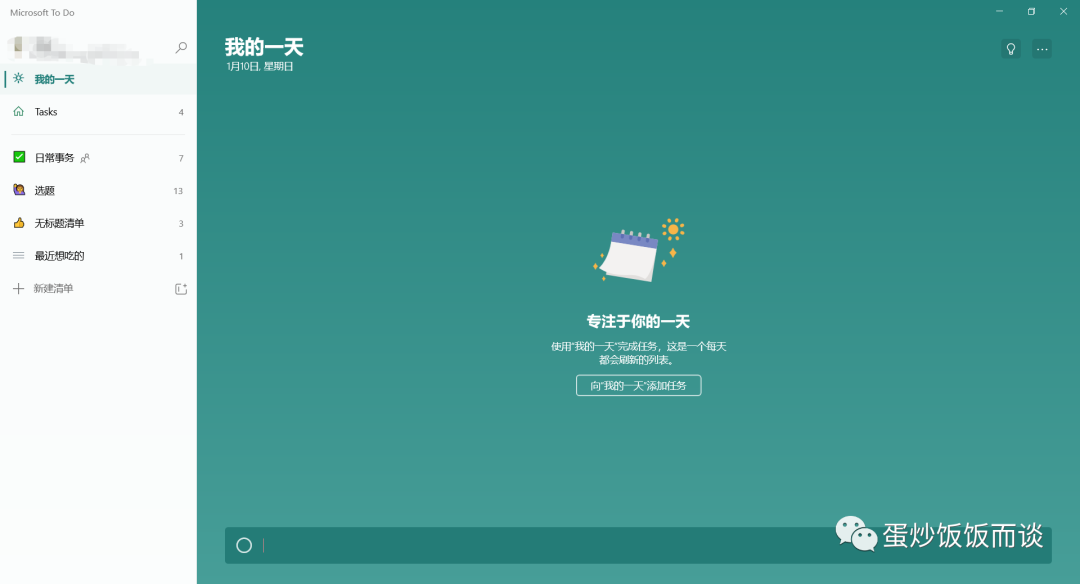Toggle the completion circle in the task bar
This screenshot has height=584, width=1080.
(243, 545)
